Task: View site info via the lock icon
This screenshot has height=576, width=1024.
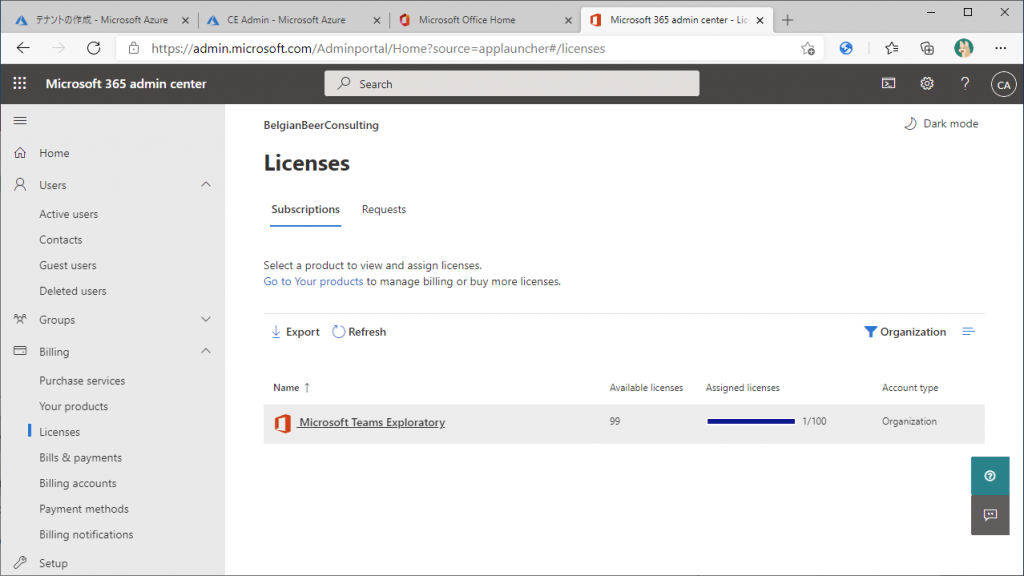Action: click(134, 48)
